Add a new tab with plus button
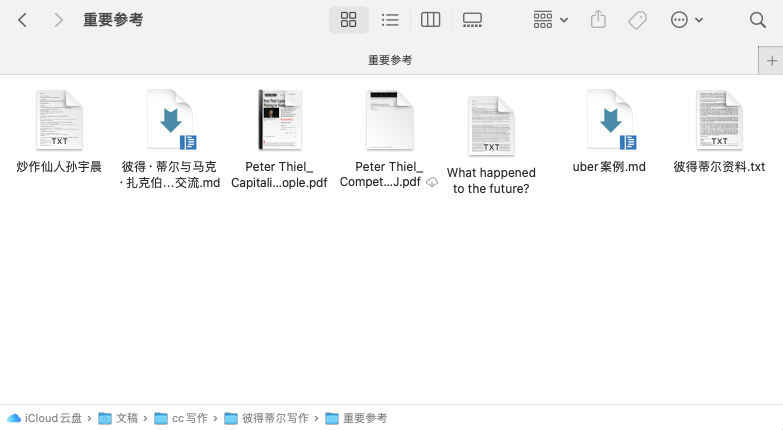Screen dimensions: 783x430 (771, 60)
